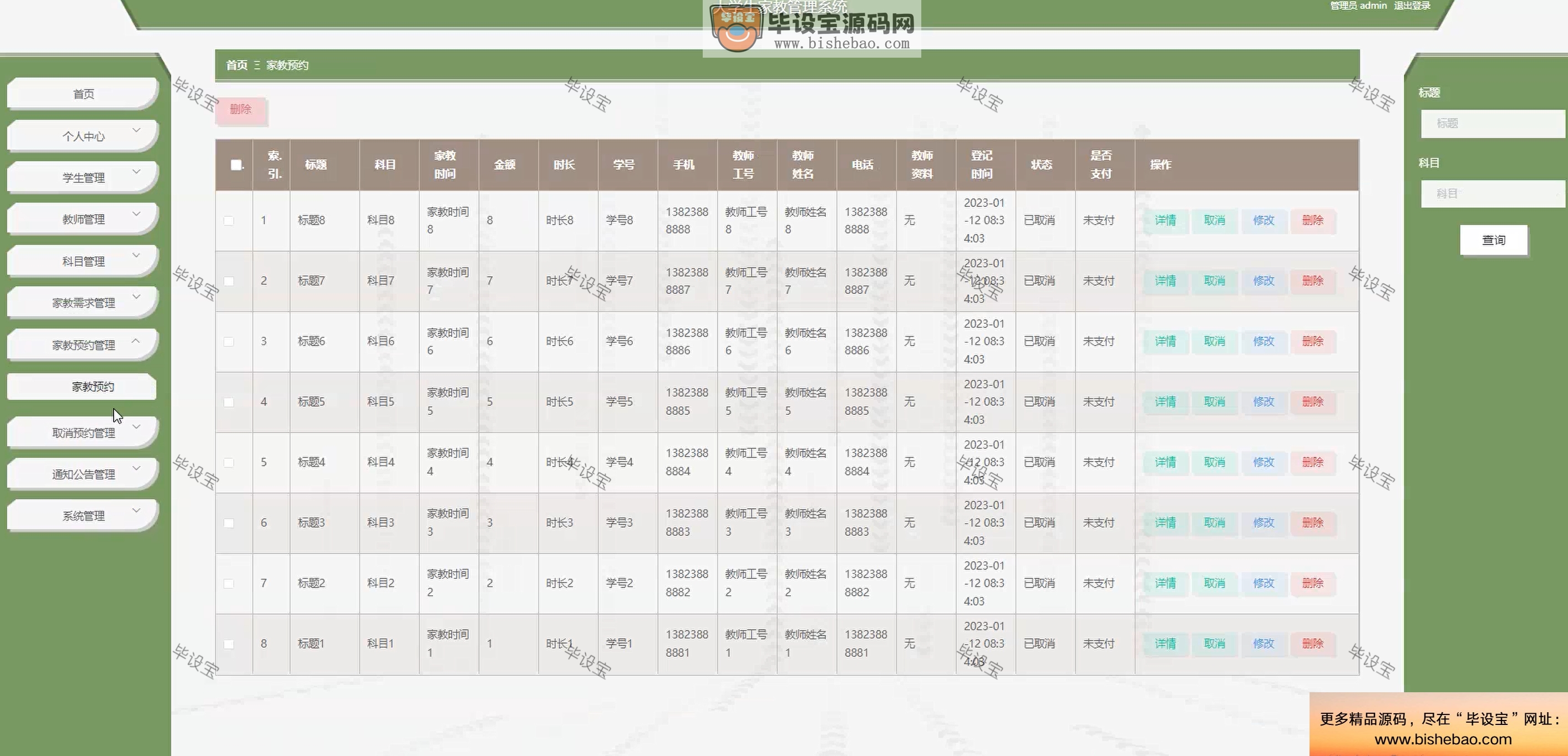This screenshot has width=1568, height=756.
Task: Expand the 家教需求管理 chevron
Action: coord(136,297)
